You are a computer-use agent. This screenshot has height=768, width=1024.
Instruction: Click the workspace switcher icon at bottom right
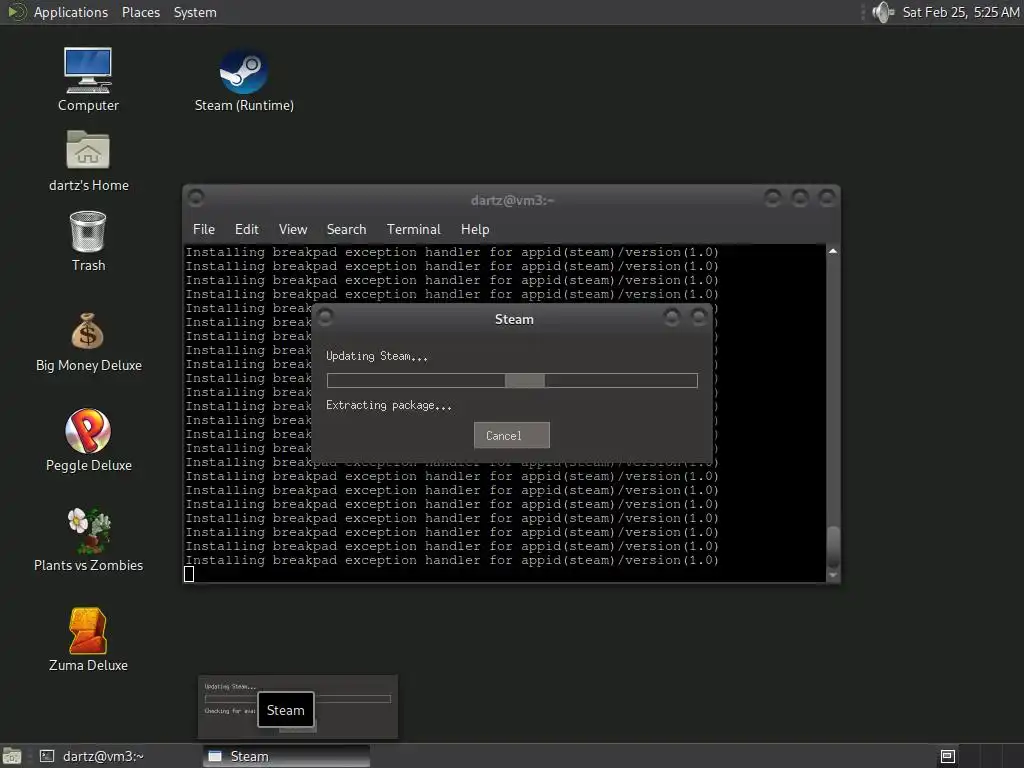(948, 756)
